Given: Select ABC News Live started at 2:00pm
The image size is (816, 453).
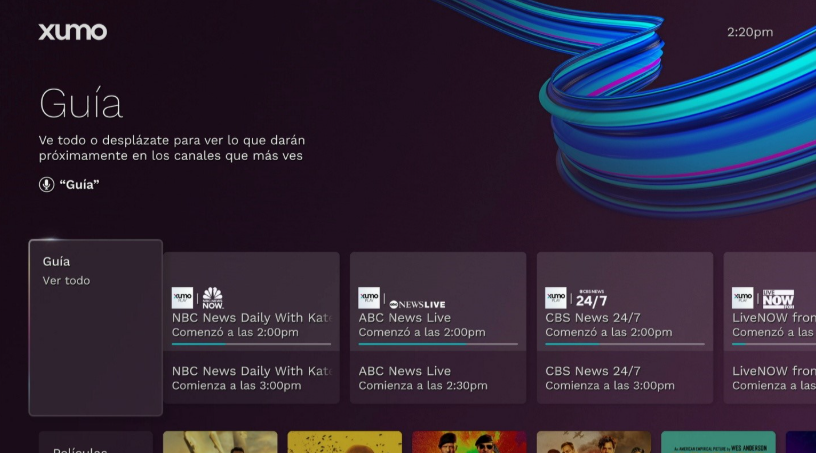Looking at the screenshot, I should pos(438,301).
